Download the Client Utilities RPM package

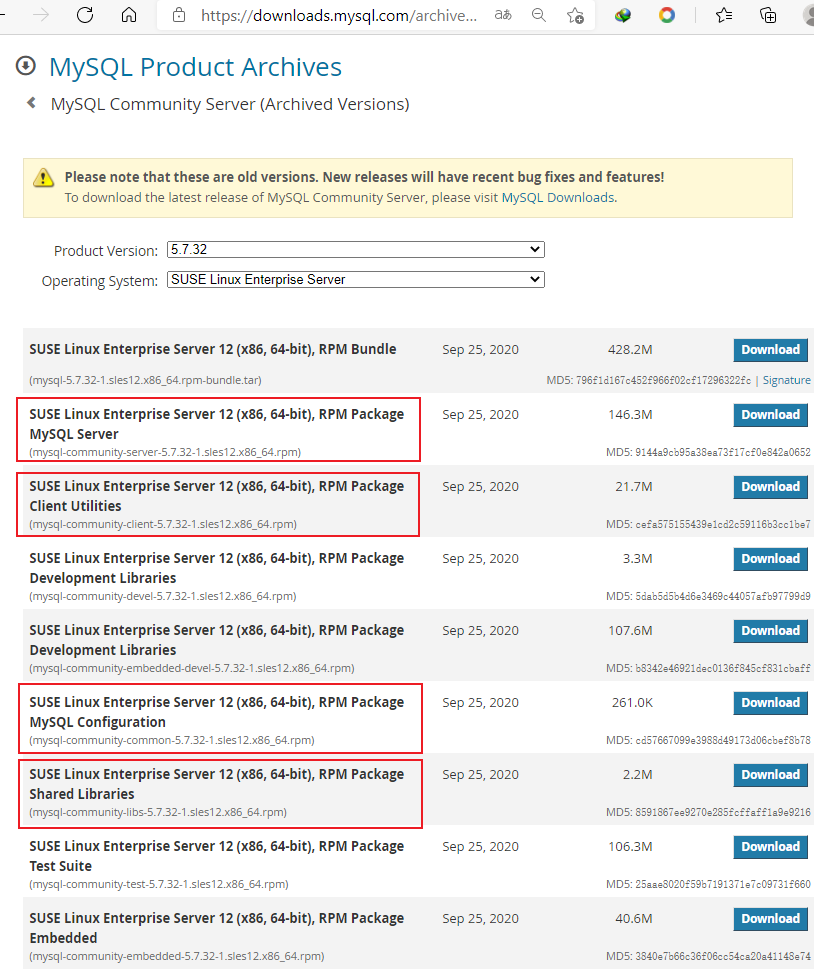tap(770, 487)
